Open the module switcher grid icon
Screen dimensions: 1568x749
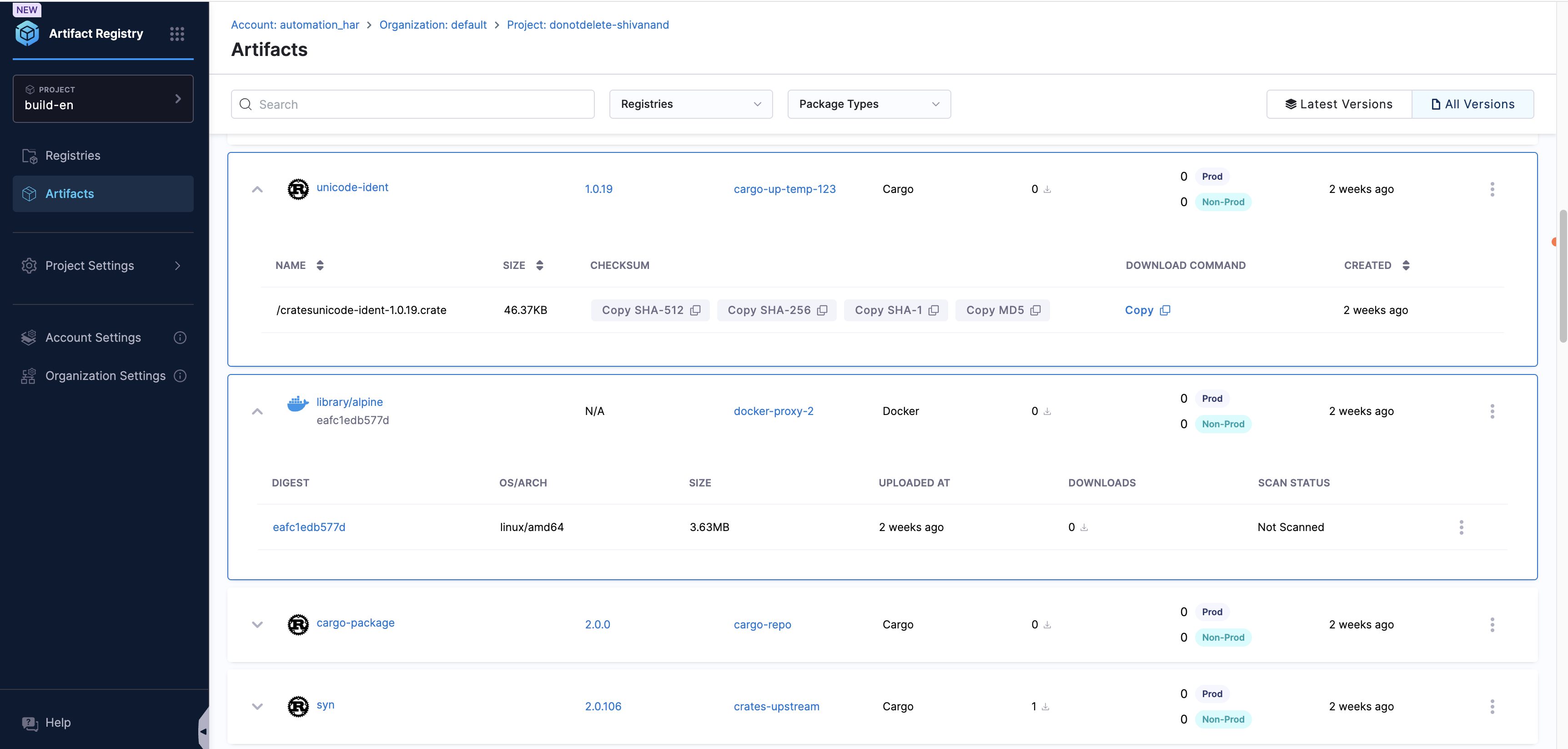(177, 34)
